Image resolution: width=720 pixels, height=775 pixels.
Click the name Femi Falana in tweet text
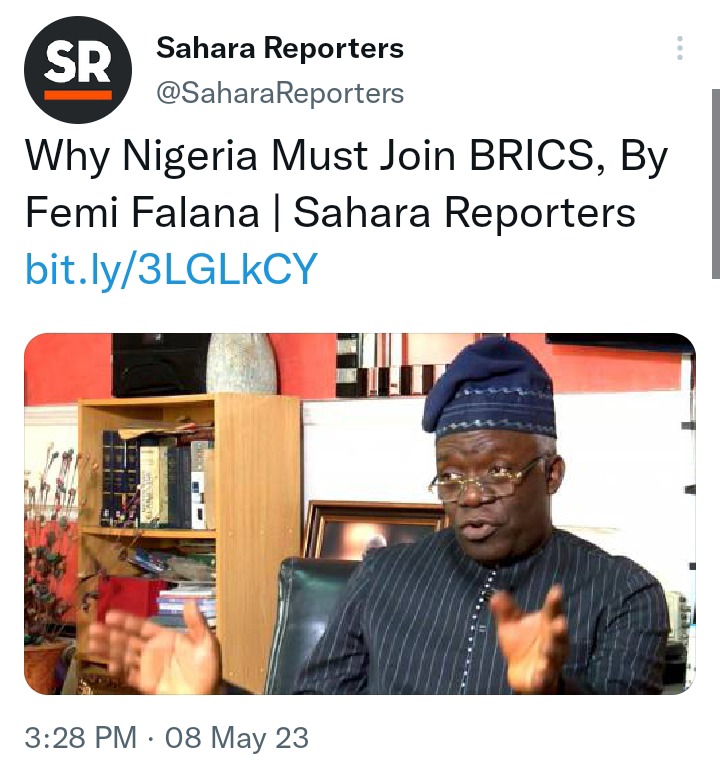[142, 213]
